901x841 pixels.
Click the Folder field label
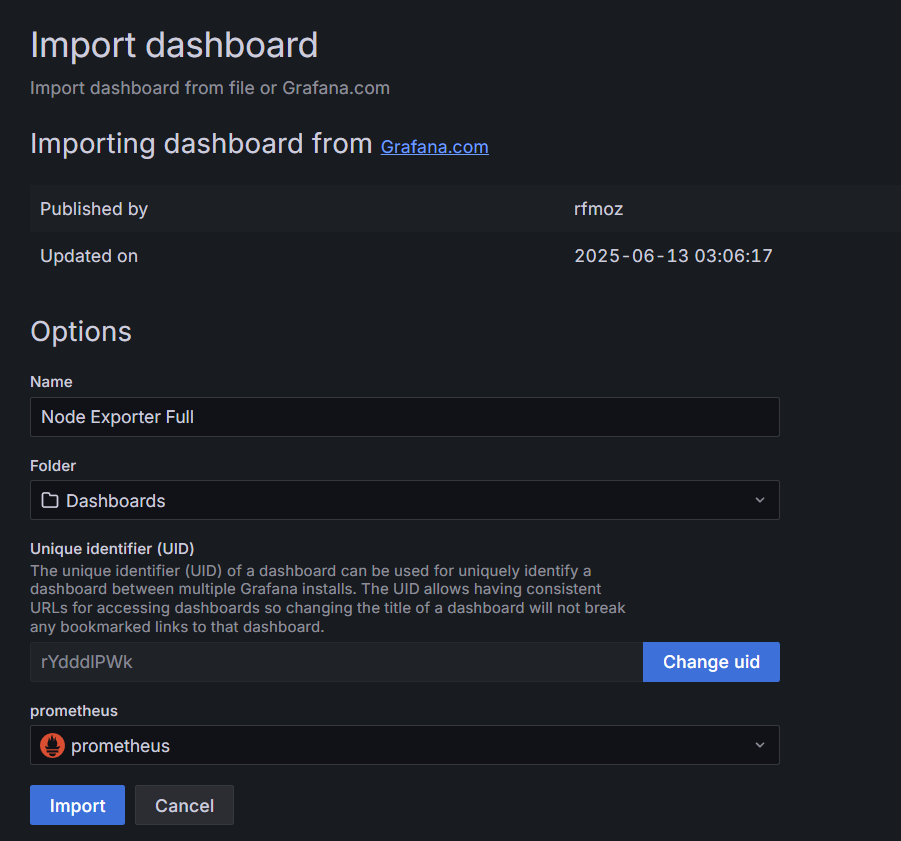click(53, 466)
